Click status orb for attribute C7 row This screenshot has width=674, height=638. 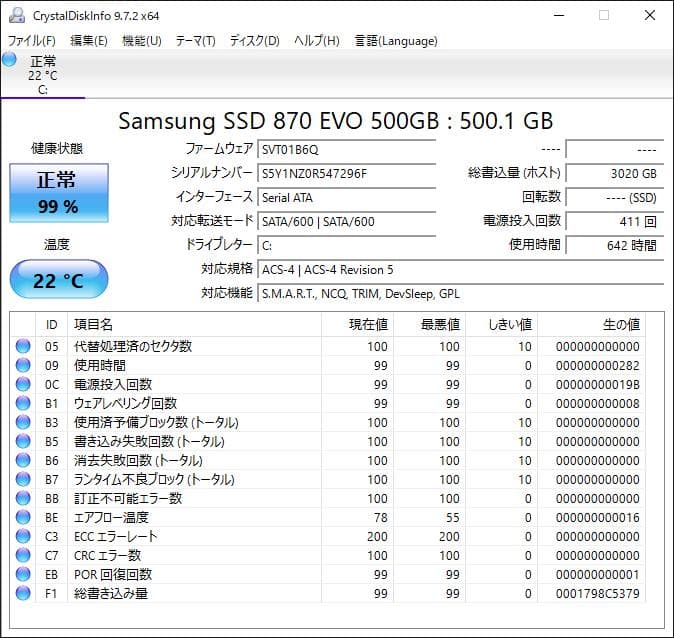pyautogui.click(x=23, y=555)
